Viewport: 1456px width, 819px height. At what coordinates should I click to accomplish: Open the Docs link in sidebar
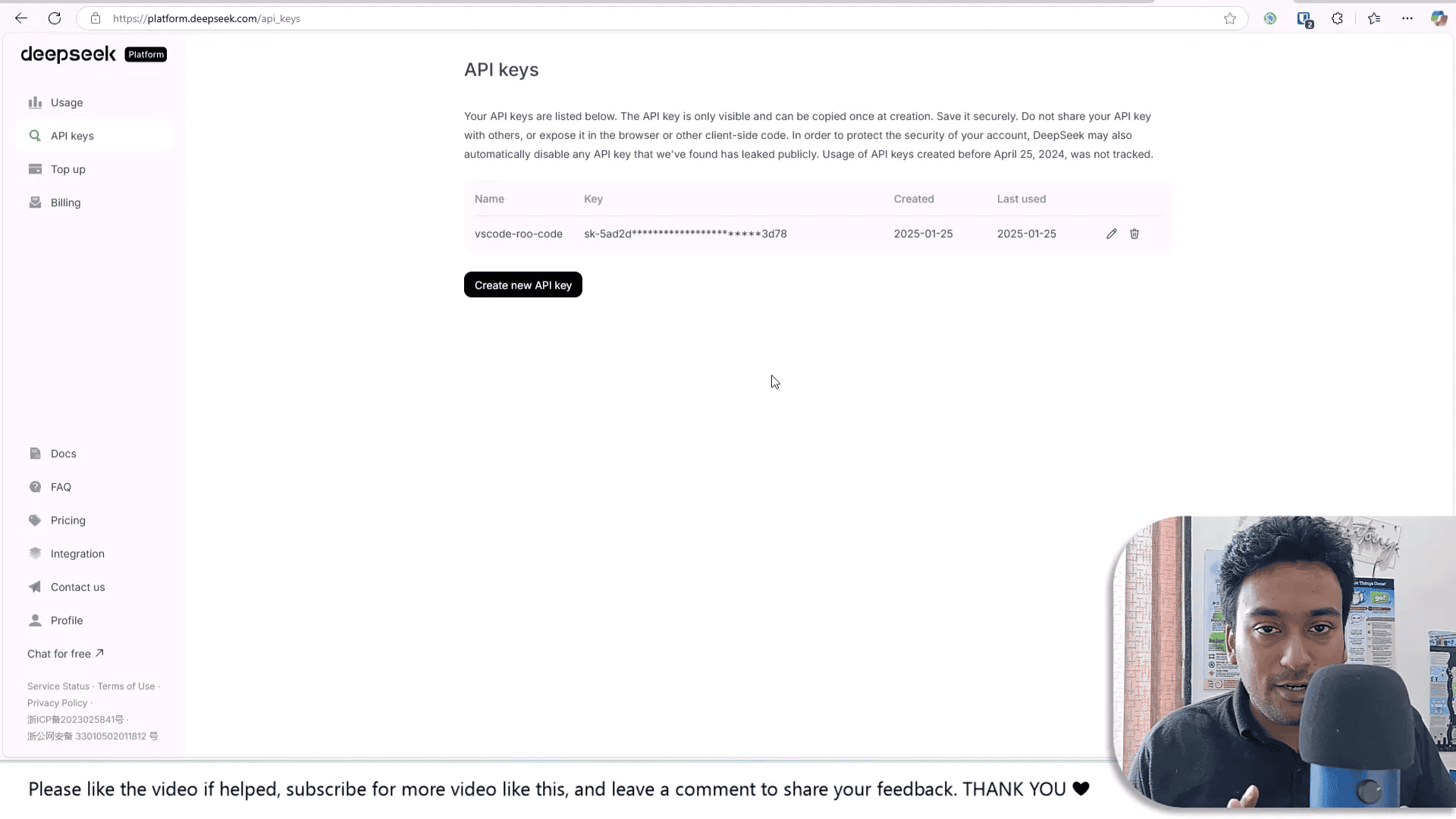[63, 453]
